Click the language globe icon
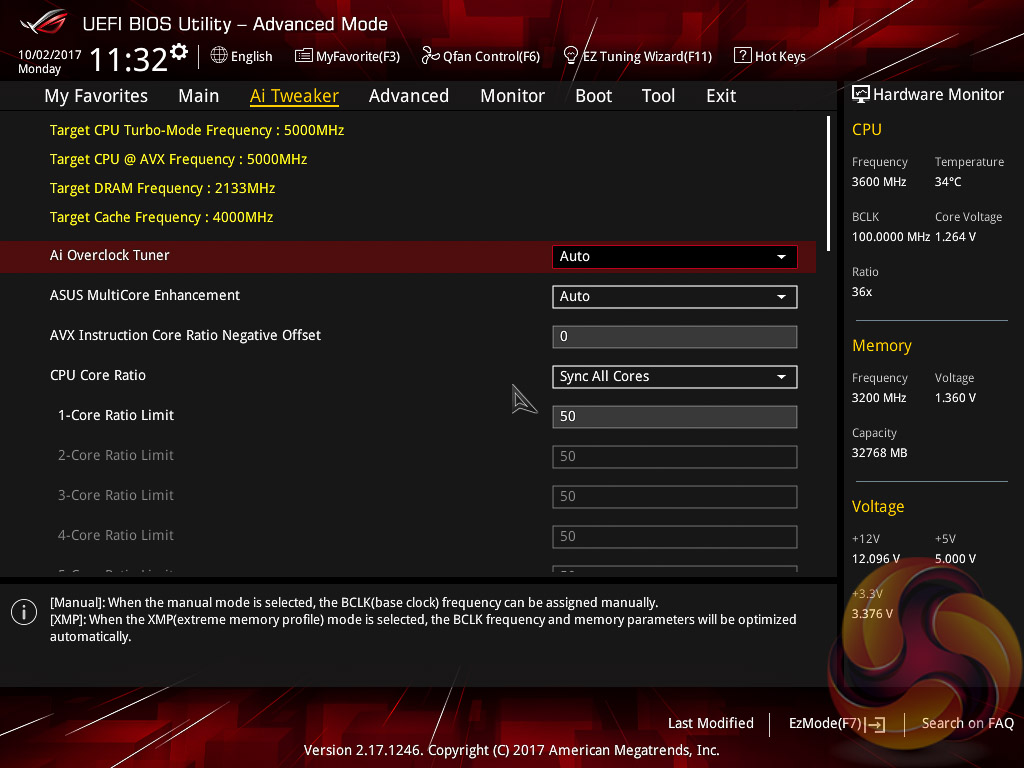 pos(219,56)
